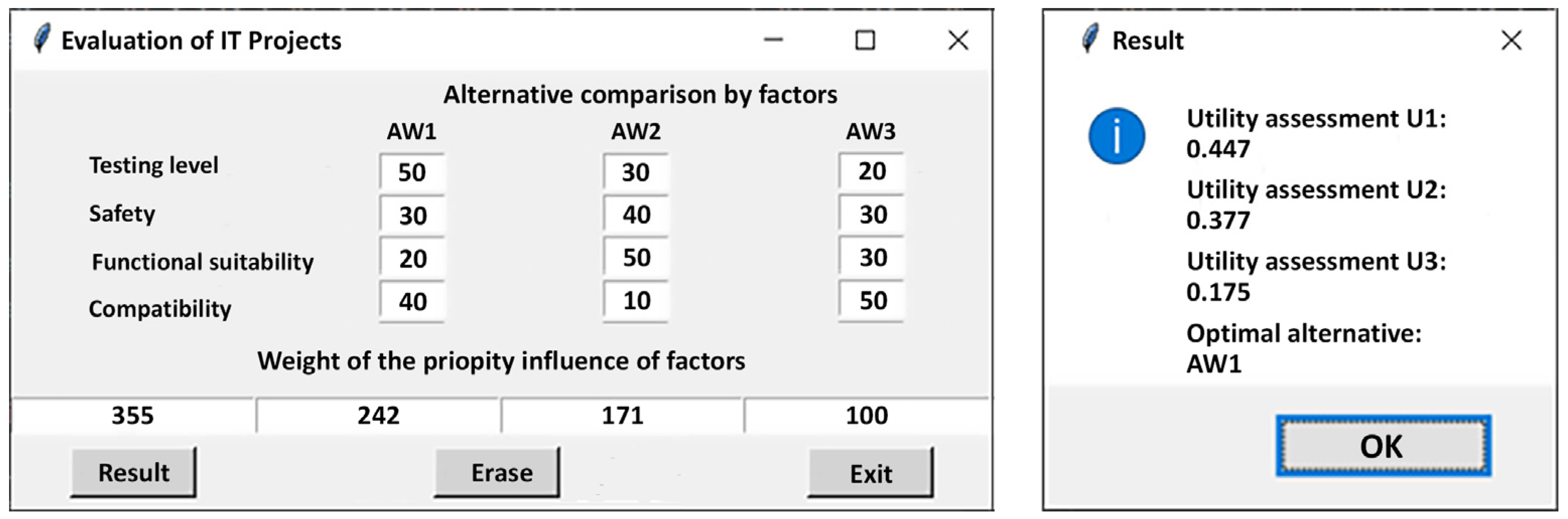
Task: Focus the AW2 Safety input field
Action: click(636, 215)
